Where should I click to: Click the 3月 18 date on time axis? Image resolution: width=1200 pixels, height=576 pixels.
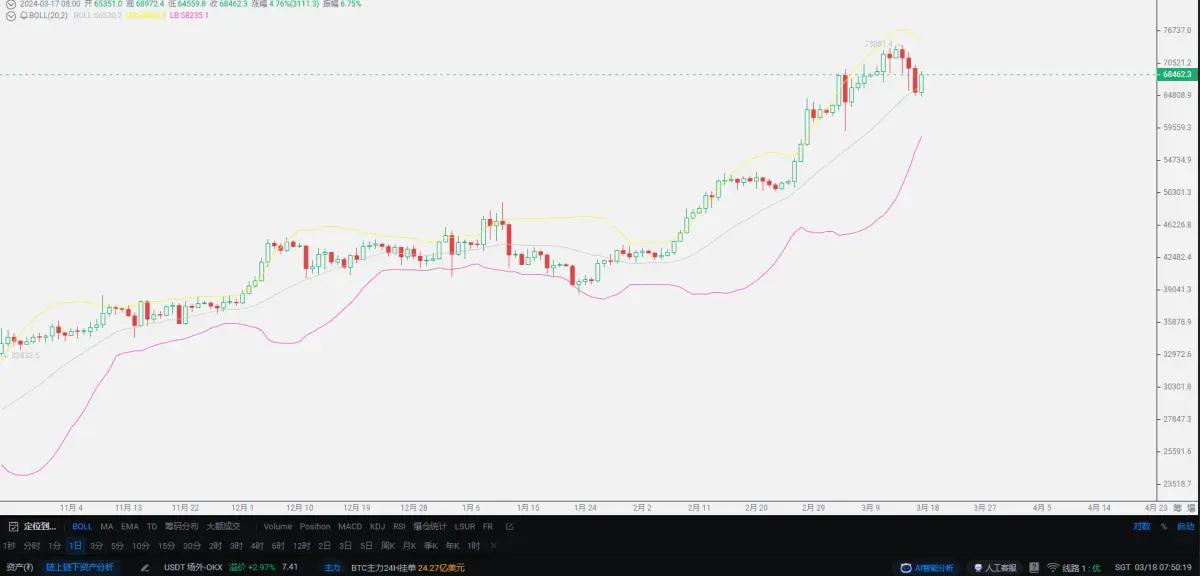click(927, 507)
